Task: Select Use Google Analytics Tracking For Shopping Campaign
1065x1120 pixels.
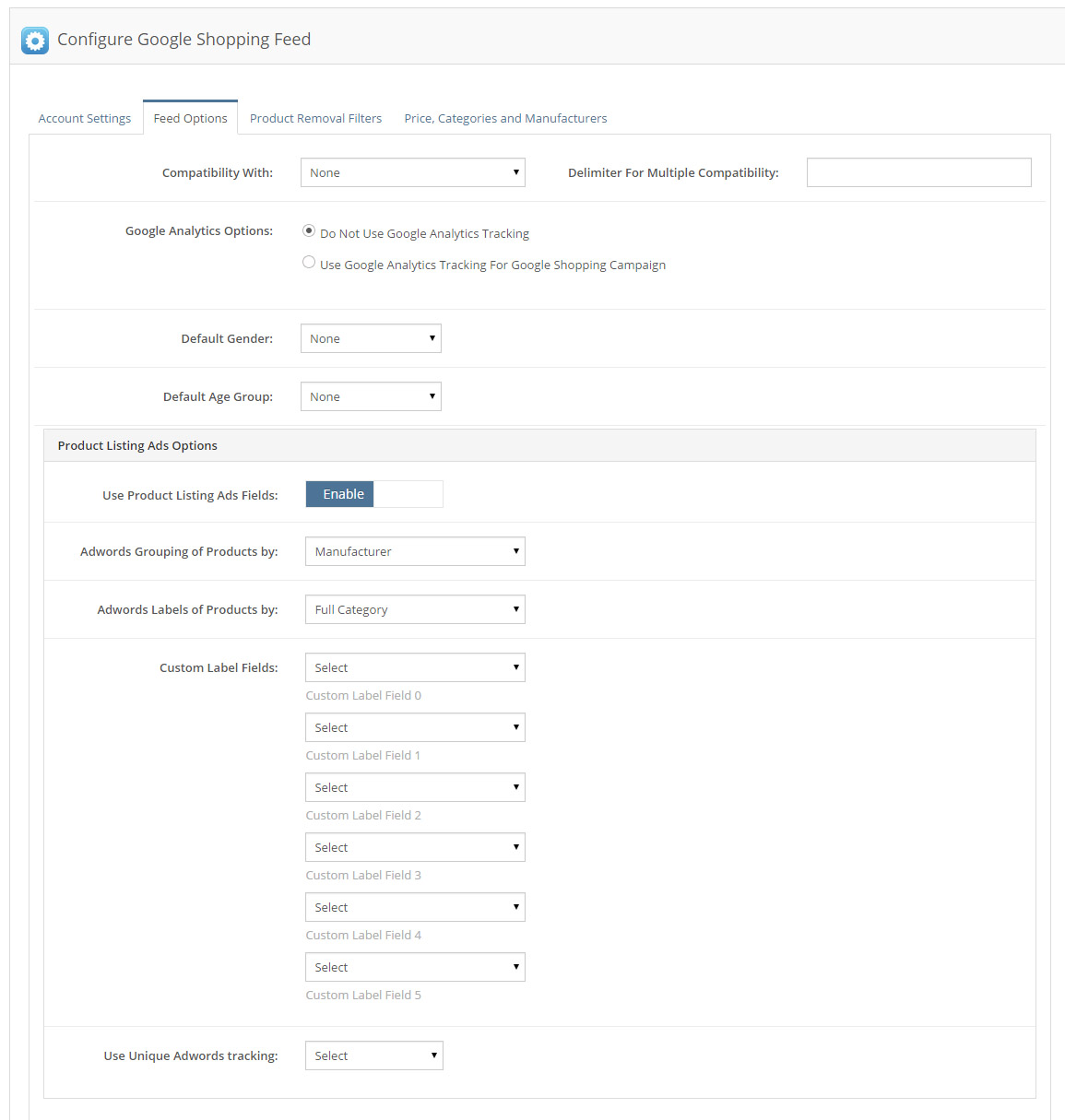Action: [x=309, y=263]
